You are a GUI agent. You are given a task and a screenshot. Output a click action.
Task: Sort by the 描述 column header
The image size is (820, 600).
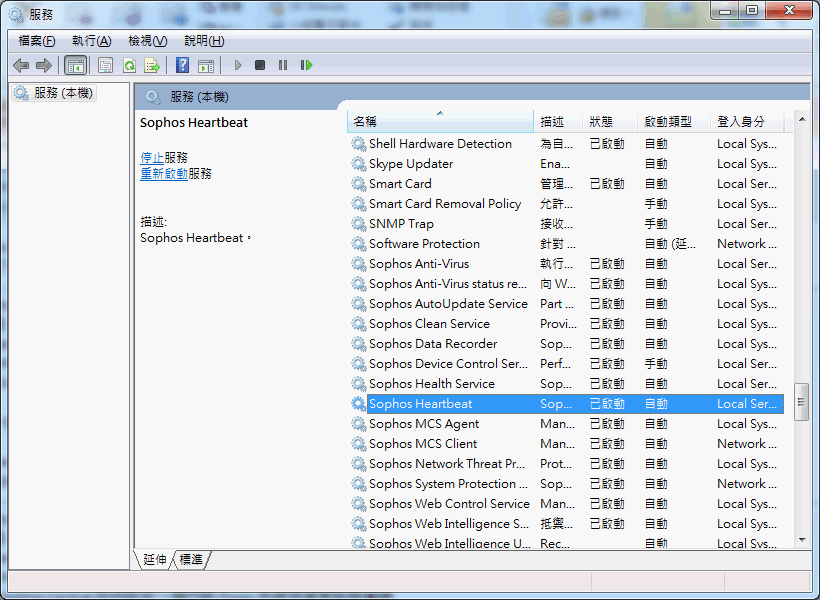pos(558,121)
